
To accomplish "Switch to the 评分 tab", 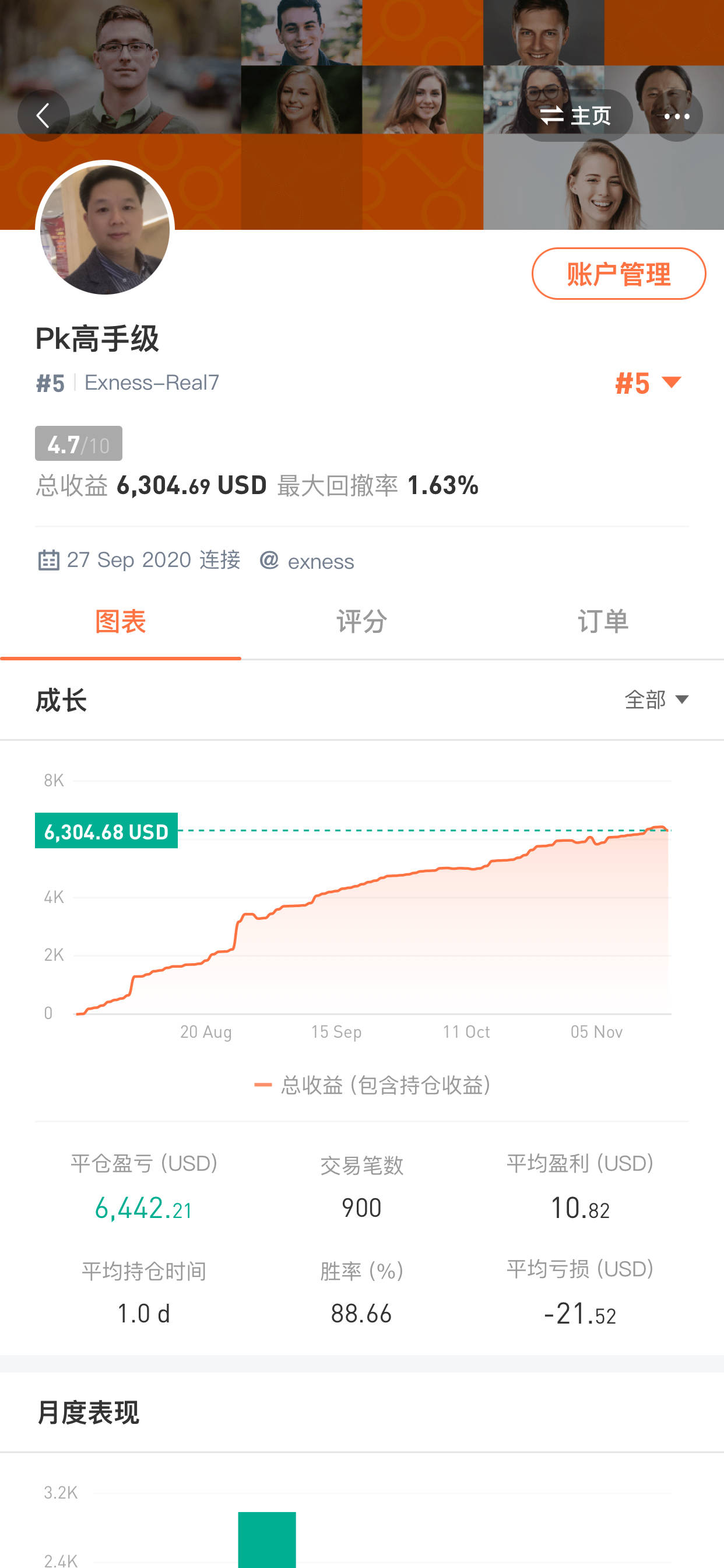I will click(361, 622).
